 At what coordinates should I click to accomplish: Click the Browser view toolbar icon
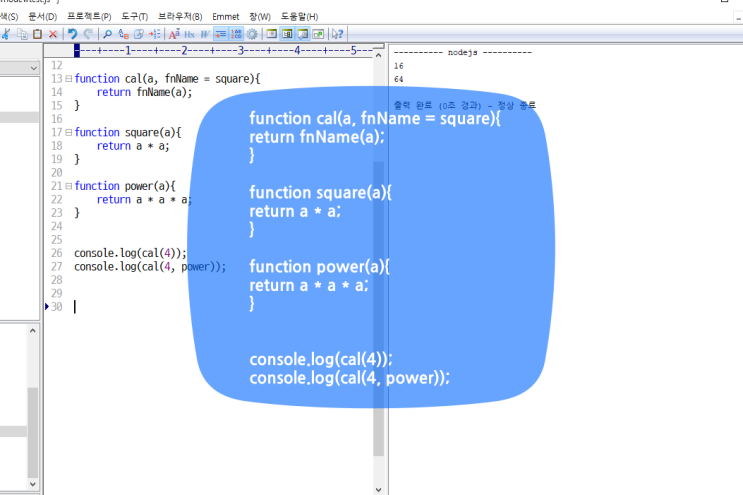tap(272, 34)
